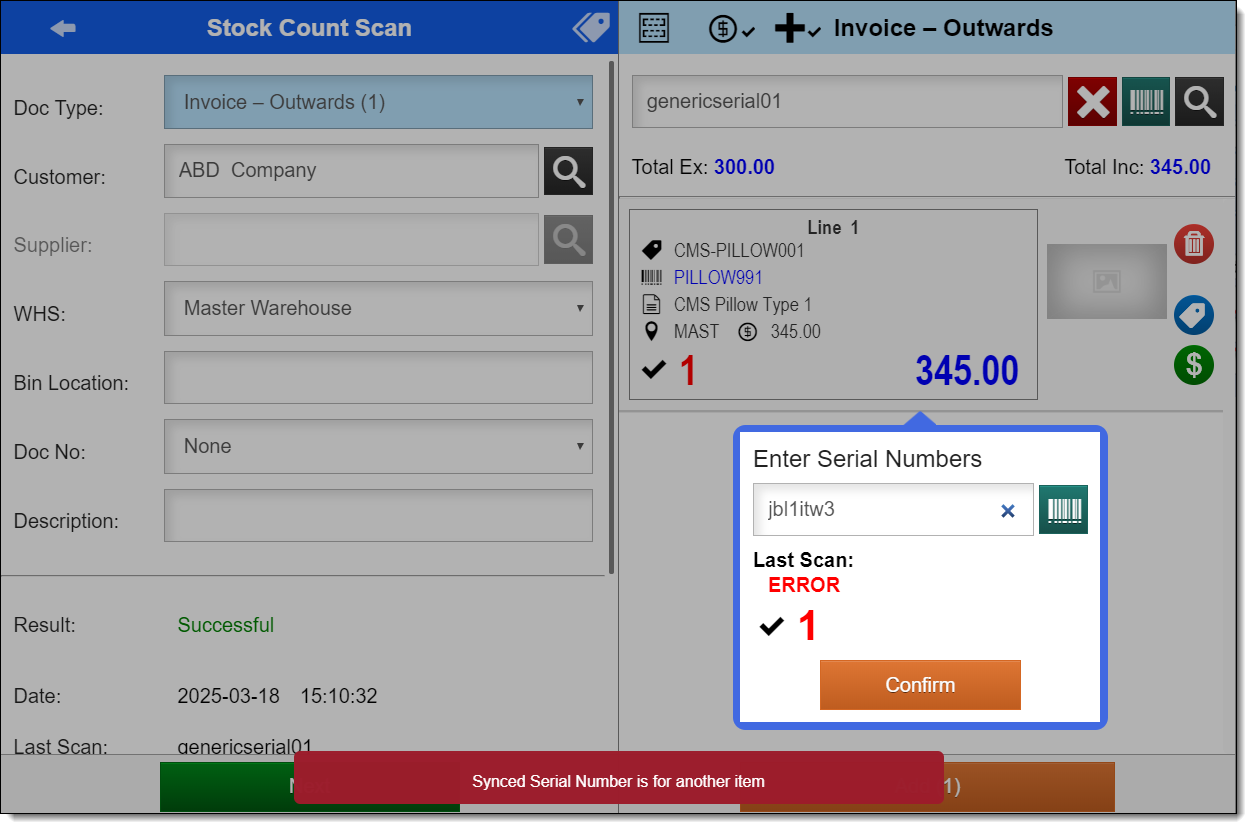
Task: Click the Successful result text
Action: (226, 625)
